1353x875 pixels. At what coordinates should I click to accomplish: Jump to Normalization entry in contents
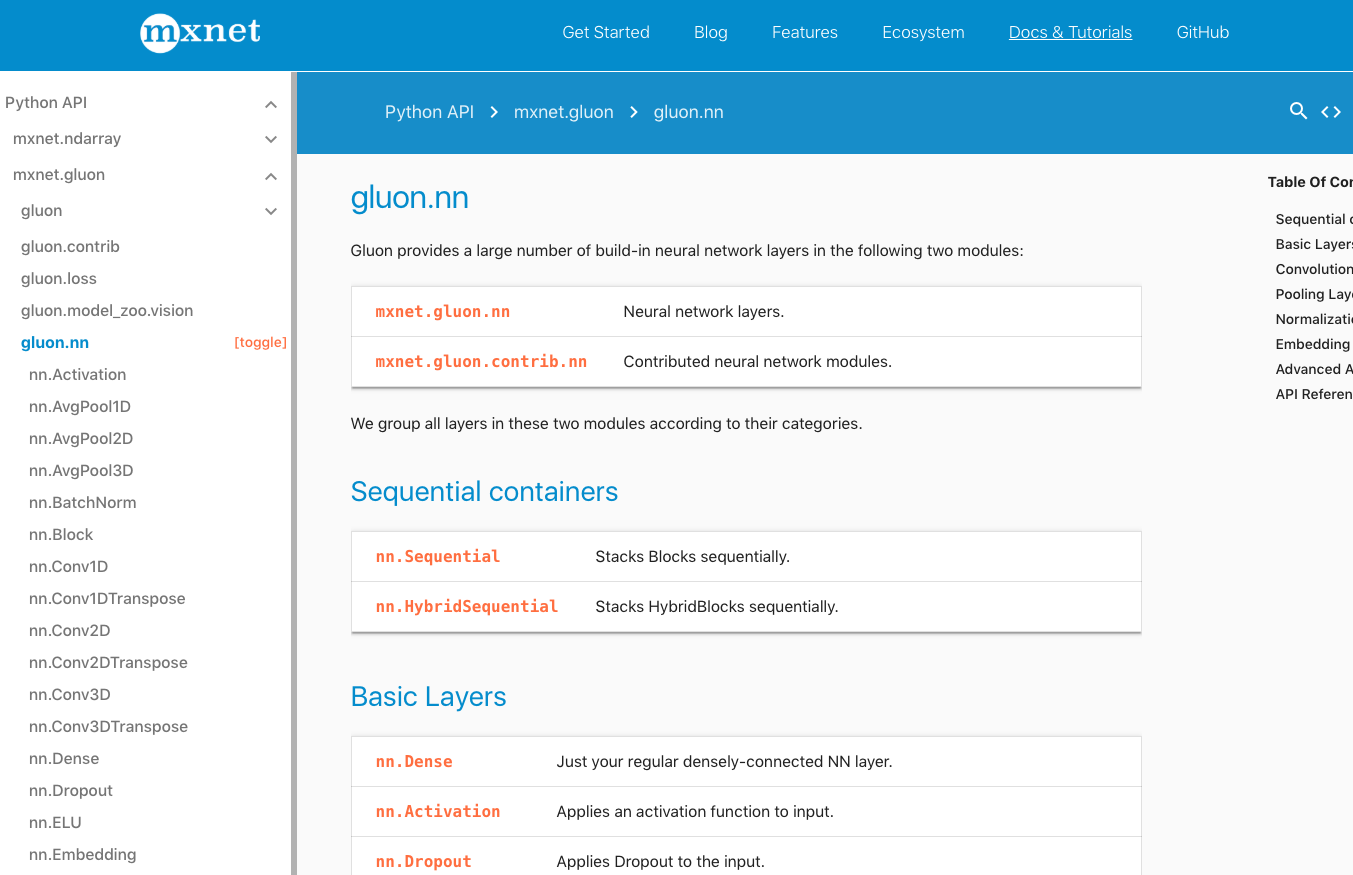1314,319
